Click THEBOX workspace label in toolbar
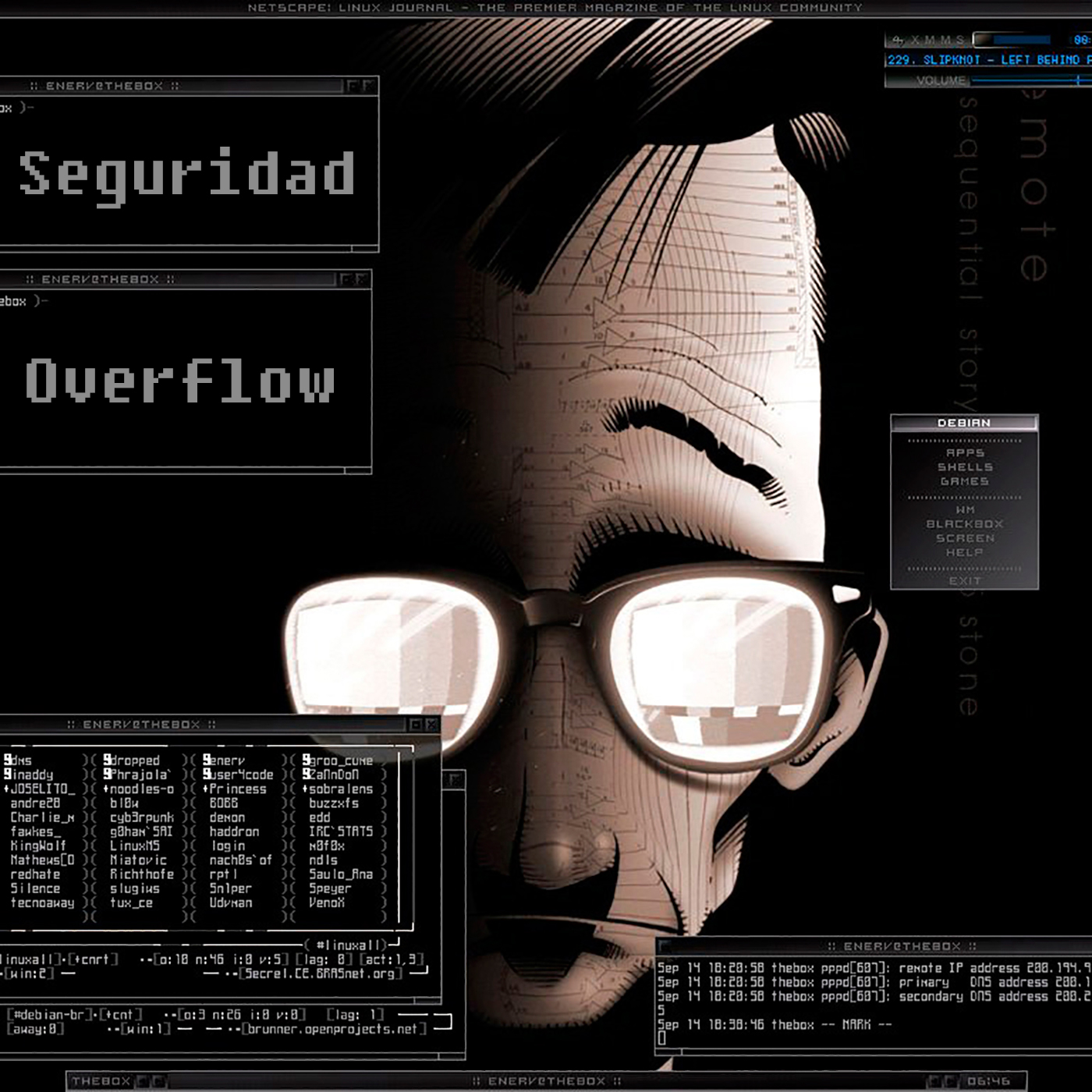The height and width of the screenshot is (1092, 1092). click(x=101, y=1081)
